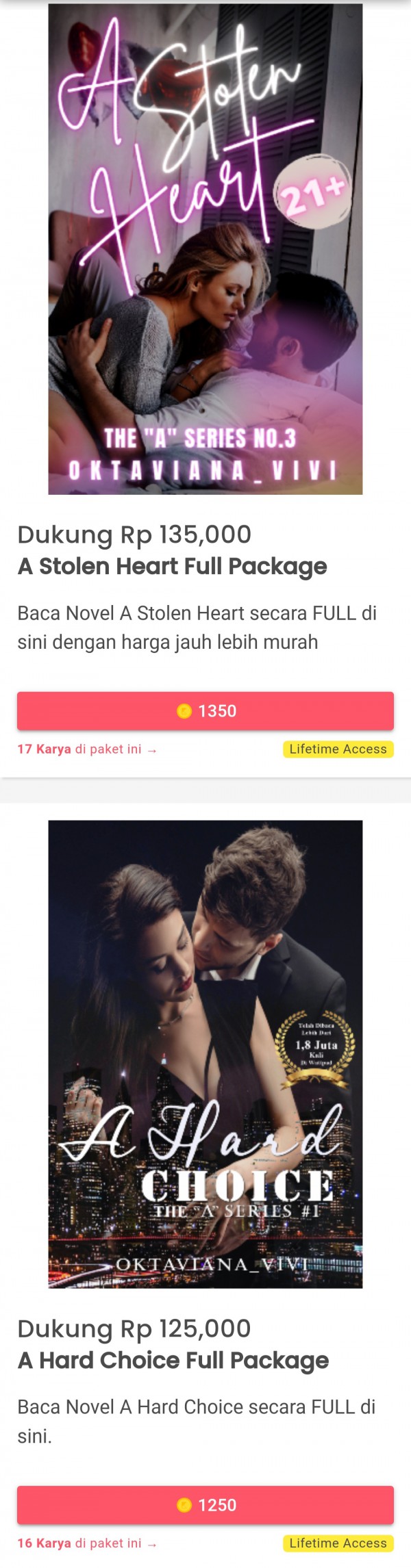Click the Dukung Rp 135,000 heading
The width and height of the screenshot is (411, 1568).
pos(134,535)
